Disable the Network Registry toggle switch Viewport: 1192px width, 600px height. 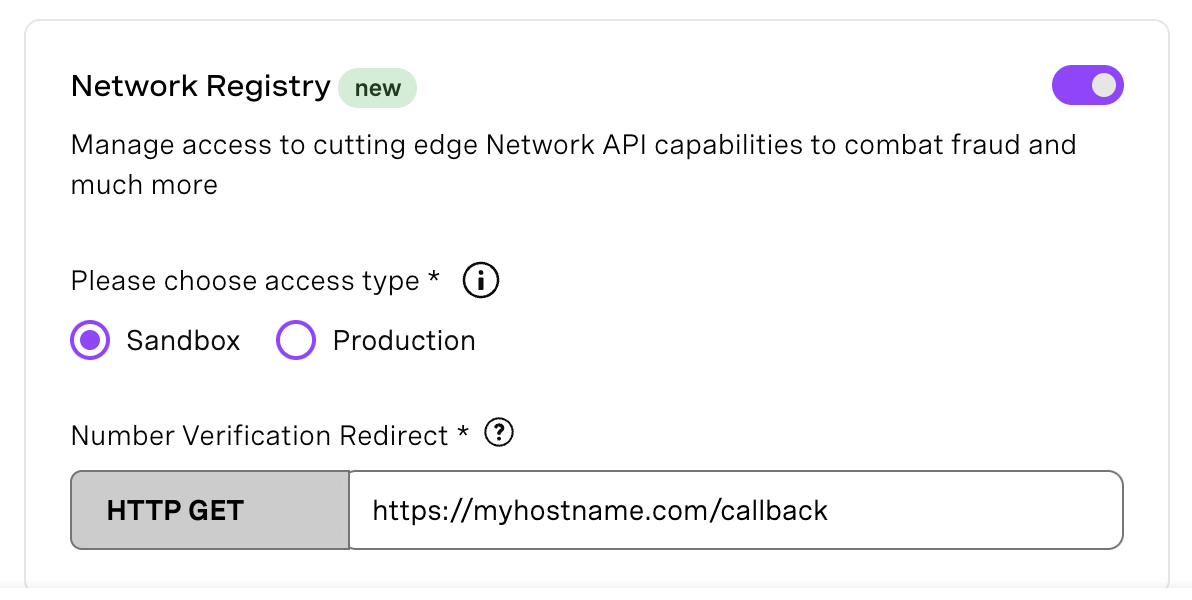pos(1088,85)
